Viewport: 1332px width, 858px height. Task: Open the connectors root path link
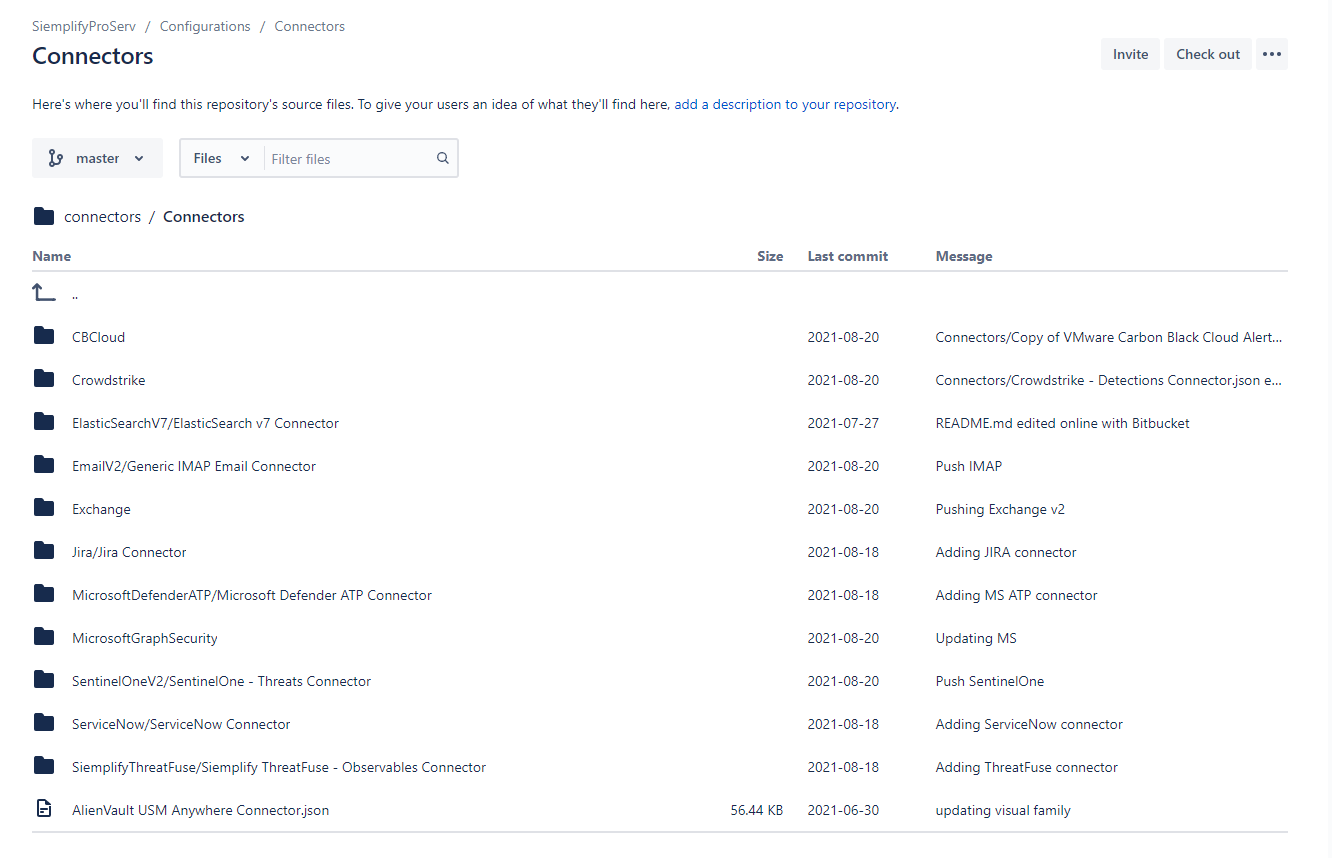[x=102, y=217]
